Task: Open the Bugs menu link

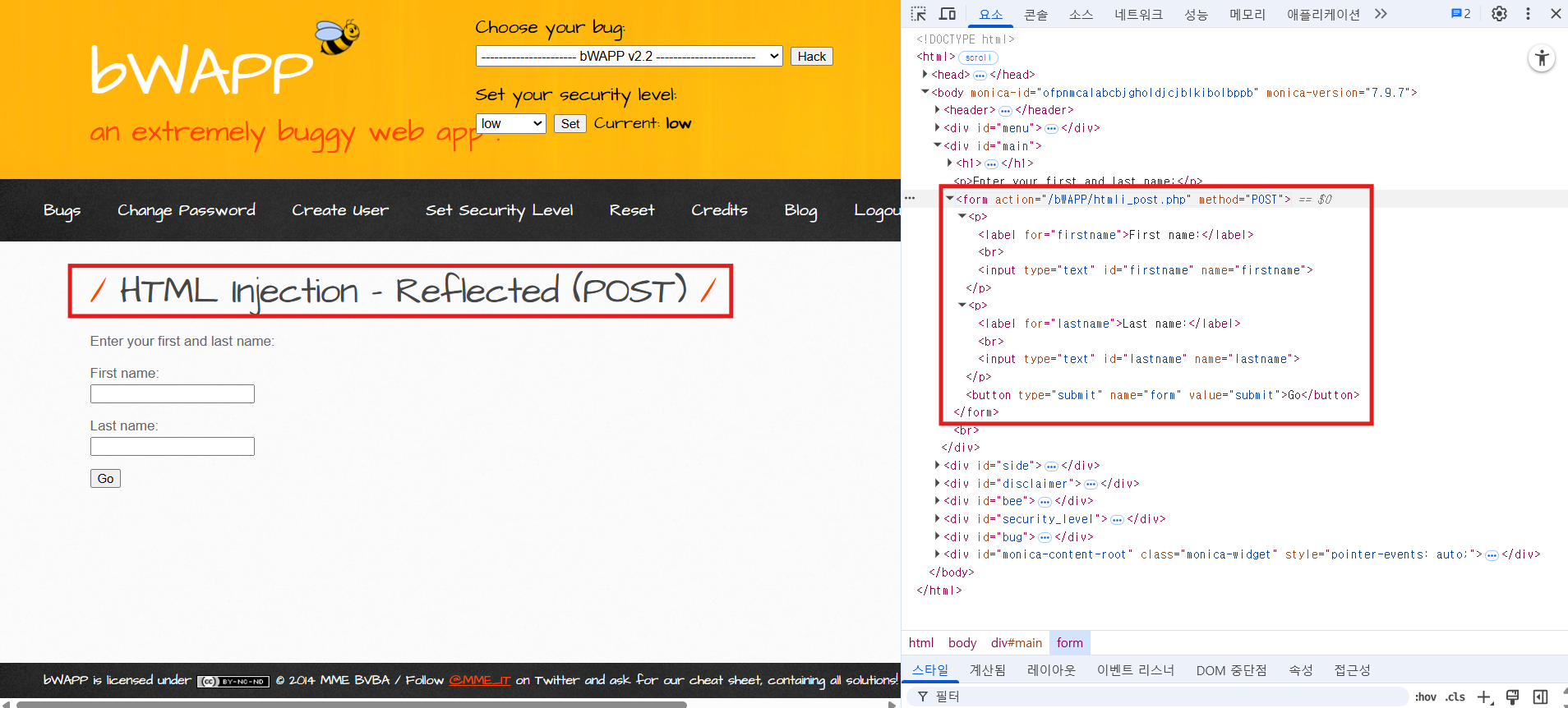Action: 62,210
